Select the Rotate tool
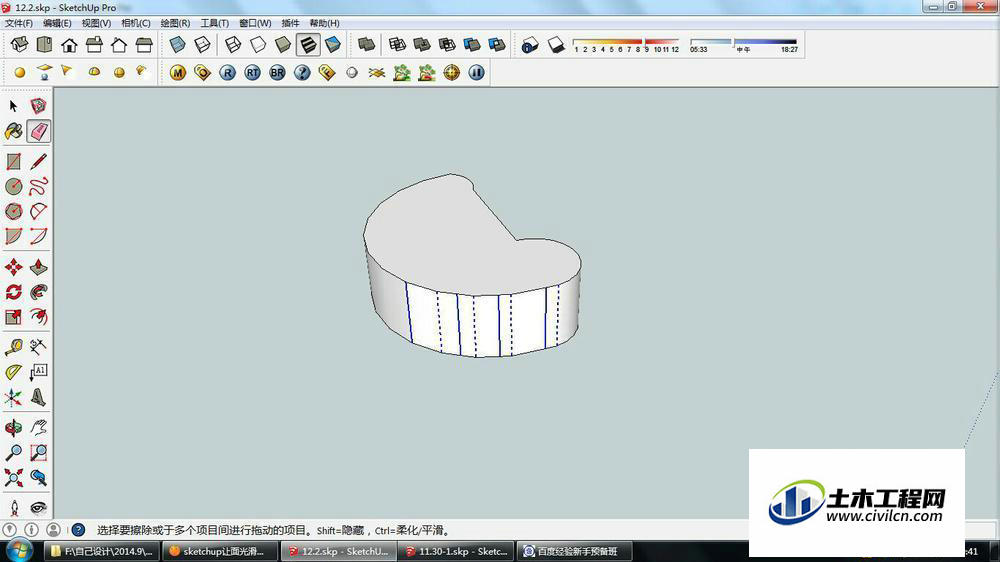 pyautogui.click(x=13, y=292)
